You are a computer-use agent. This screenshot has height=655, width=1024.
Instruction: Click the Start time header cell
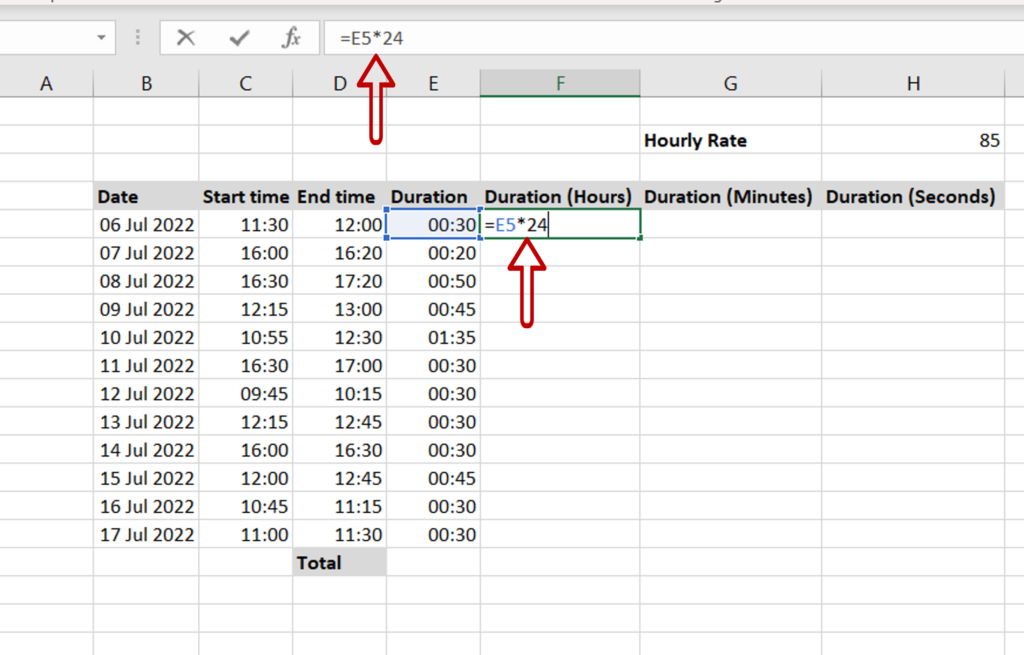click(246, 197)
